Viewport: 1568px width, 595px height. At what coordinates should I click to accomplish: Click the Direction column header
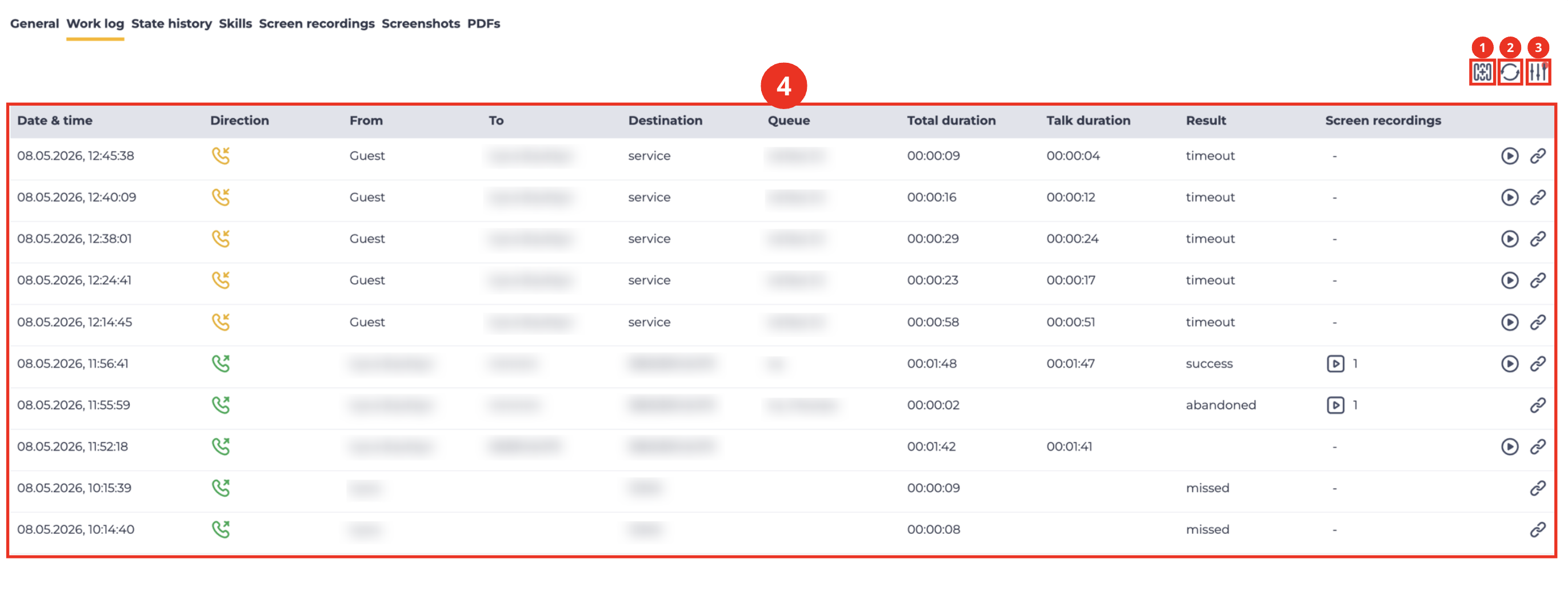pos(239,120)
